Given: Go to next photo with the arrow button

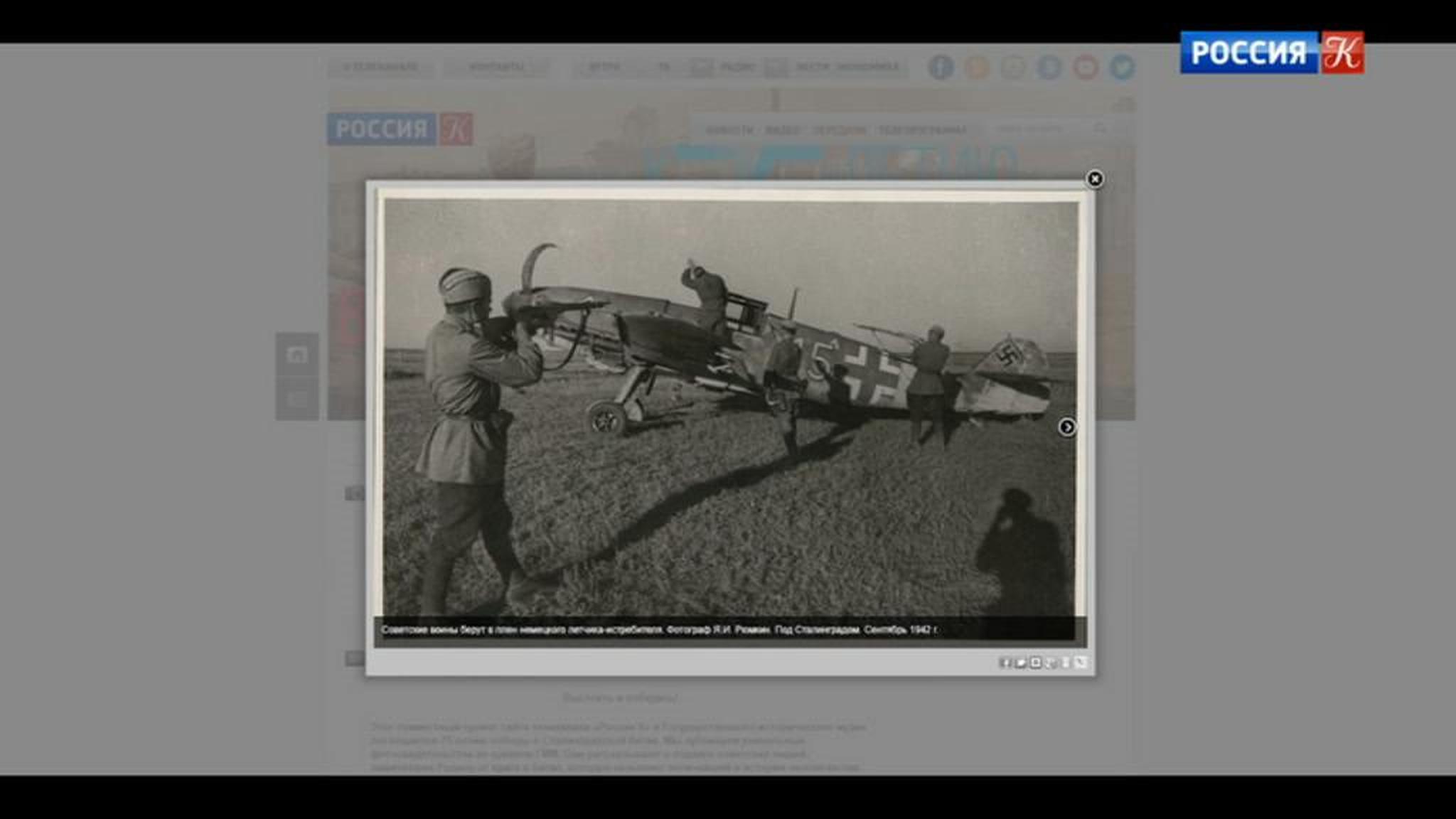Looking at the screenshot, I should [1066, 427].
